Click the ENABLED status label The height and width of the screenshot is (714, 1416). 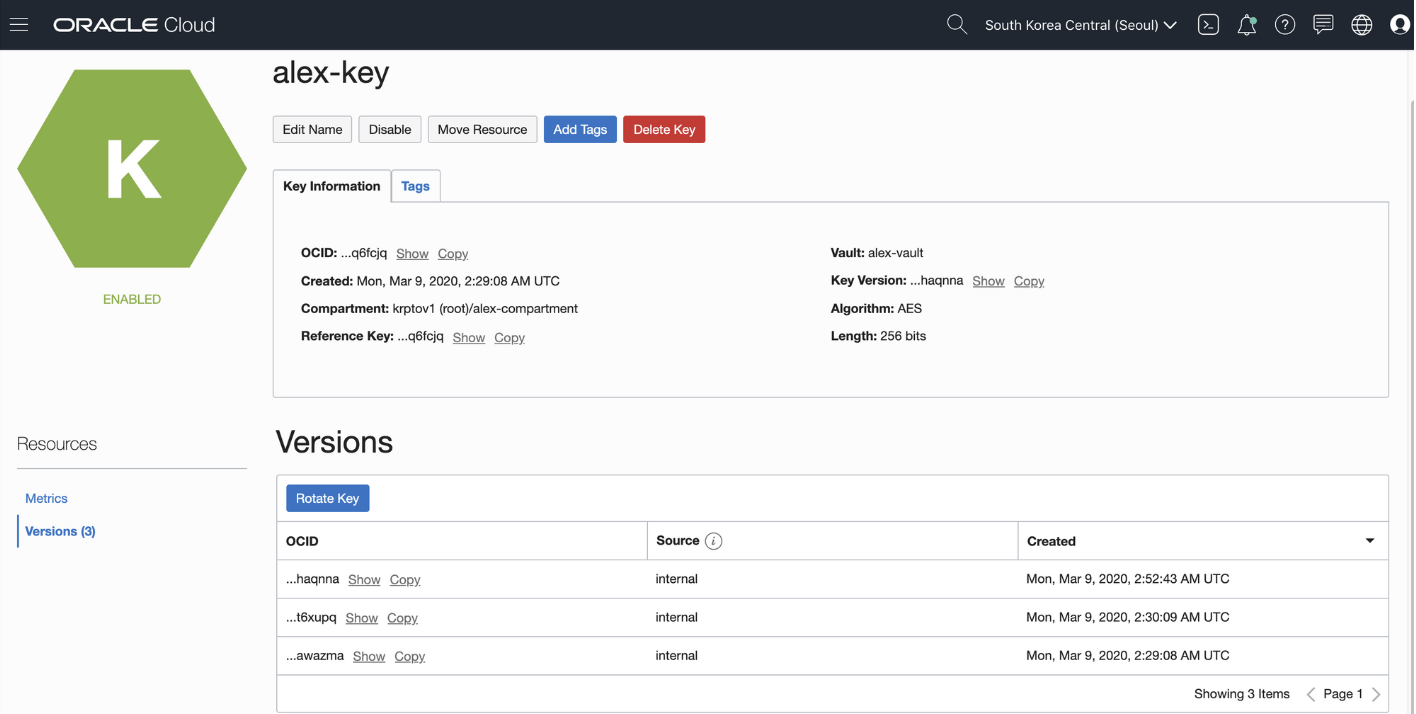(x=132, y=299)
